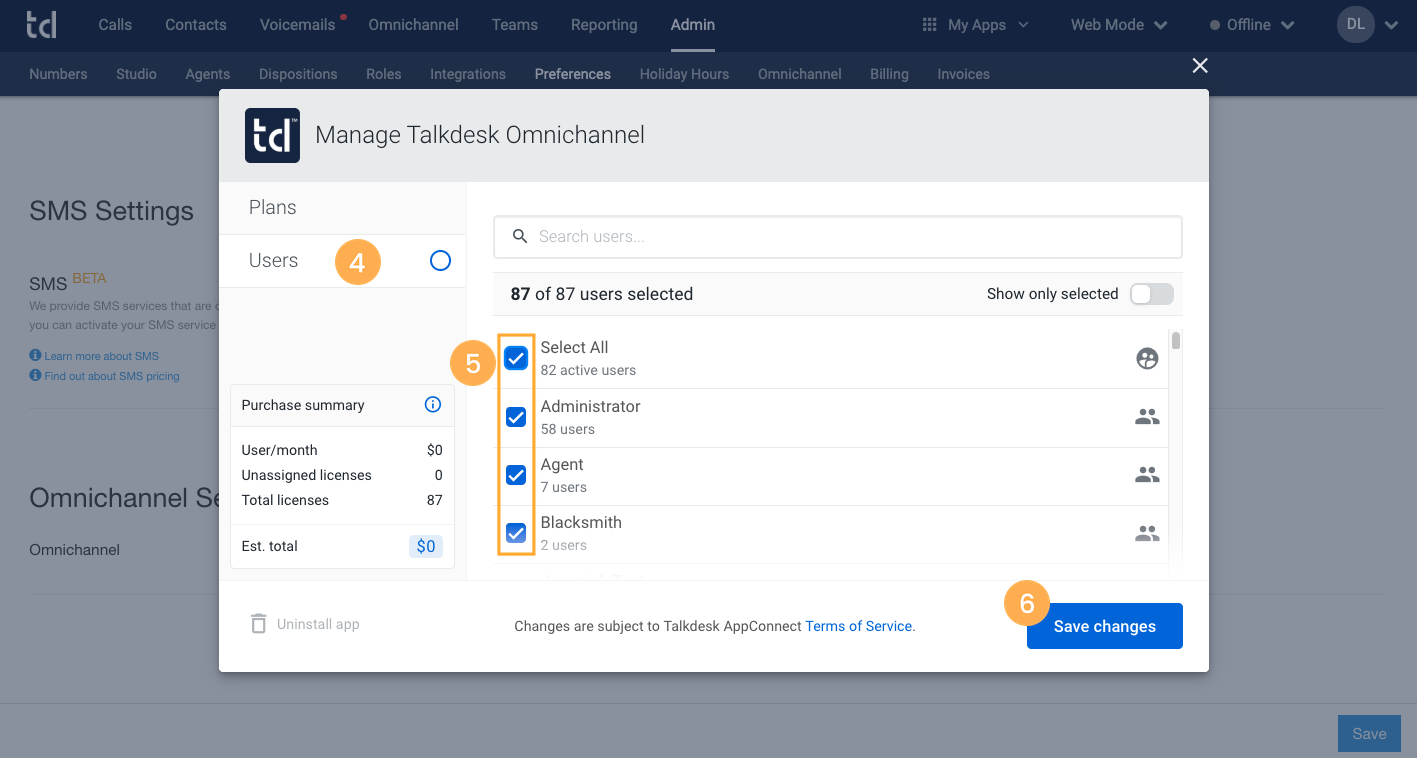Click the Search users input field
The image size is (1417, 758).
click(x=838, y=237)
